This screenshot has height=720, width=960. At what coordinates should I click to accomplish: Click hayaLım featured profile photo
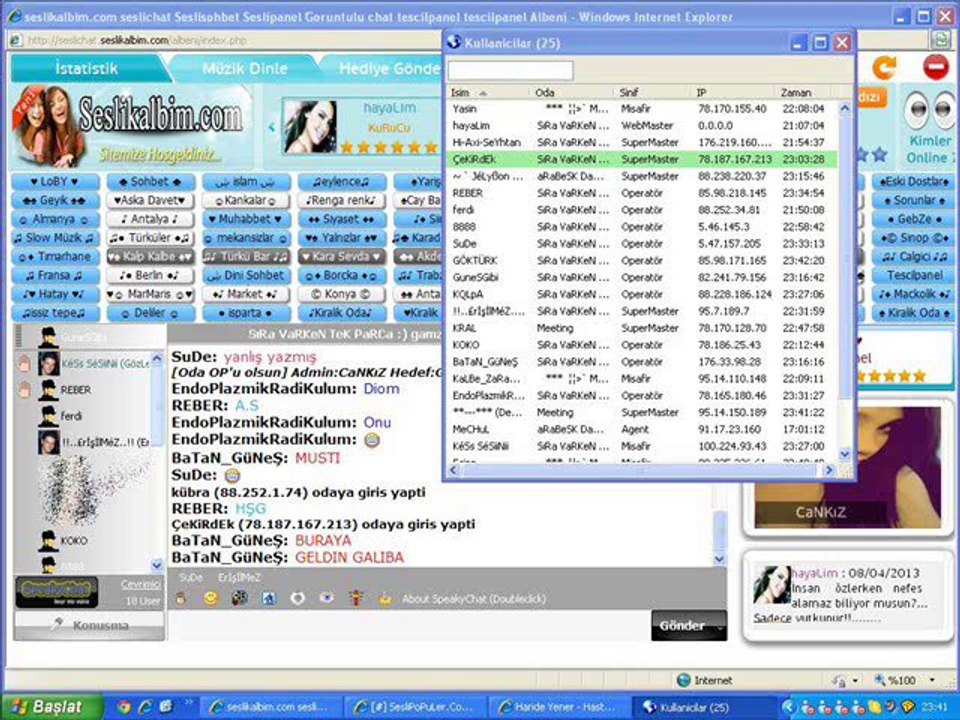click(310, 127)
